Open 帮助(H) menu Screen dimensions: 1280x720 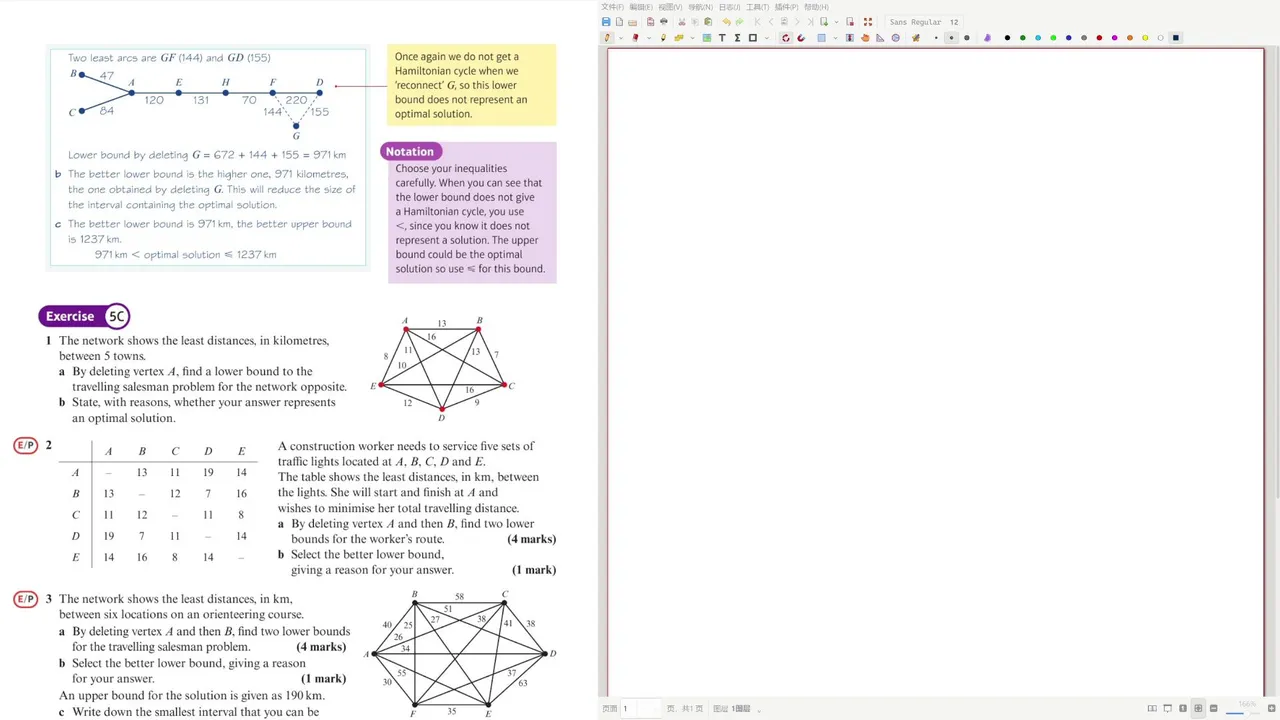816,7
